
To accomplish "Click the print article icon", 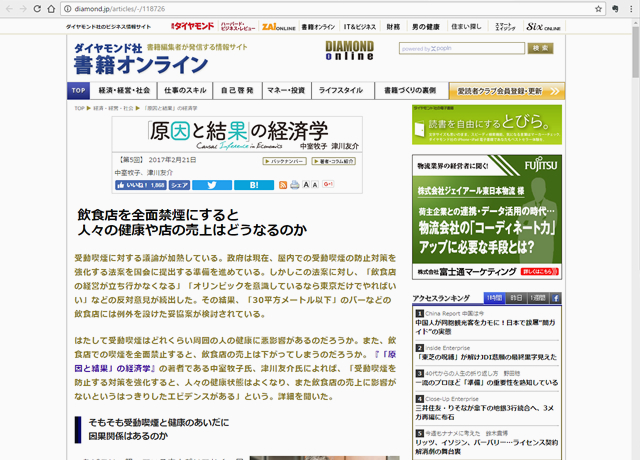I will 294,185.
